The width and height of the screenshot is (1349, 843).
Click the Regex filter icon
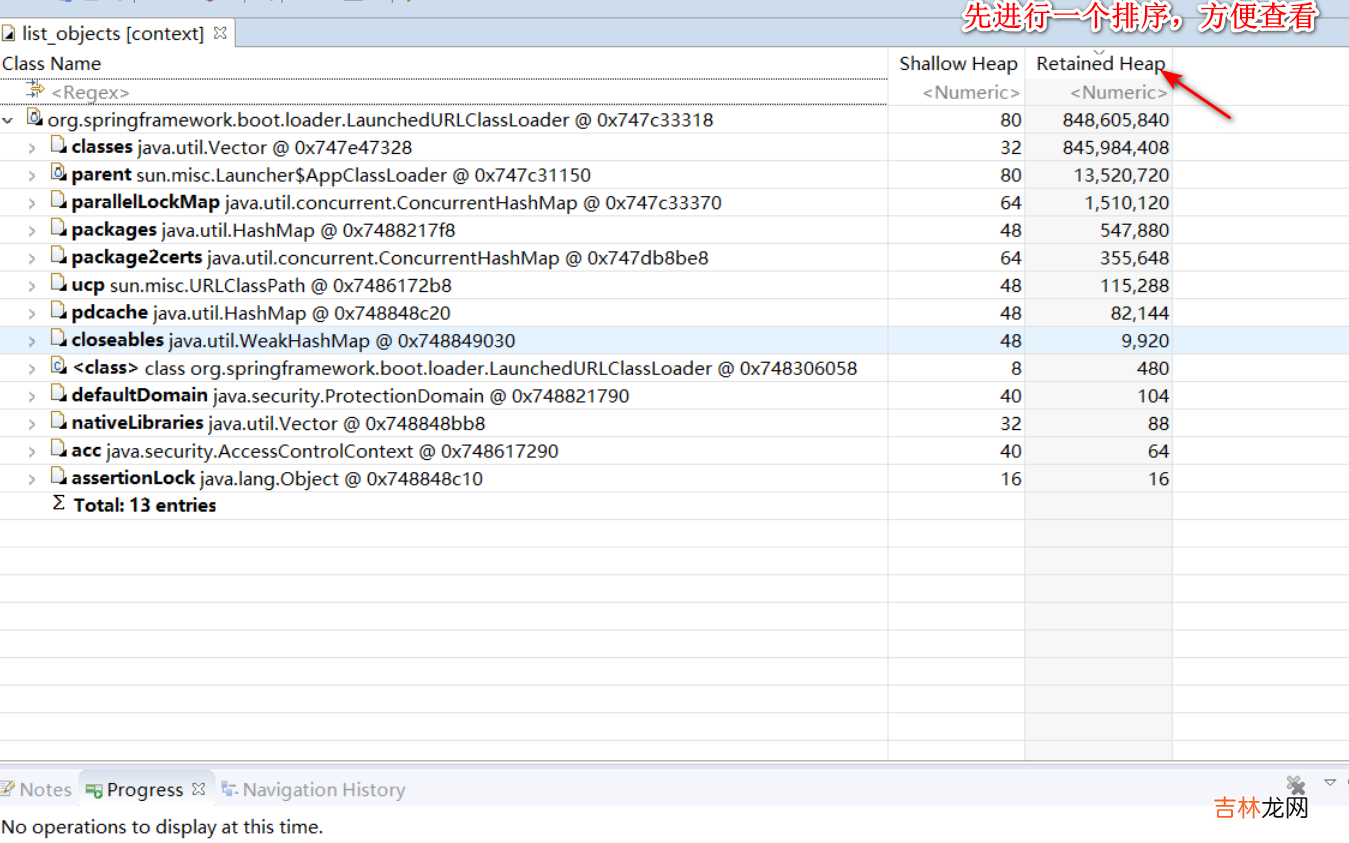coord(36,91)
